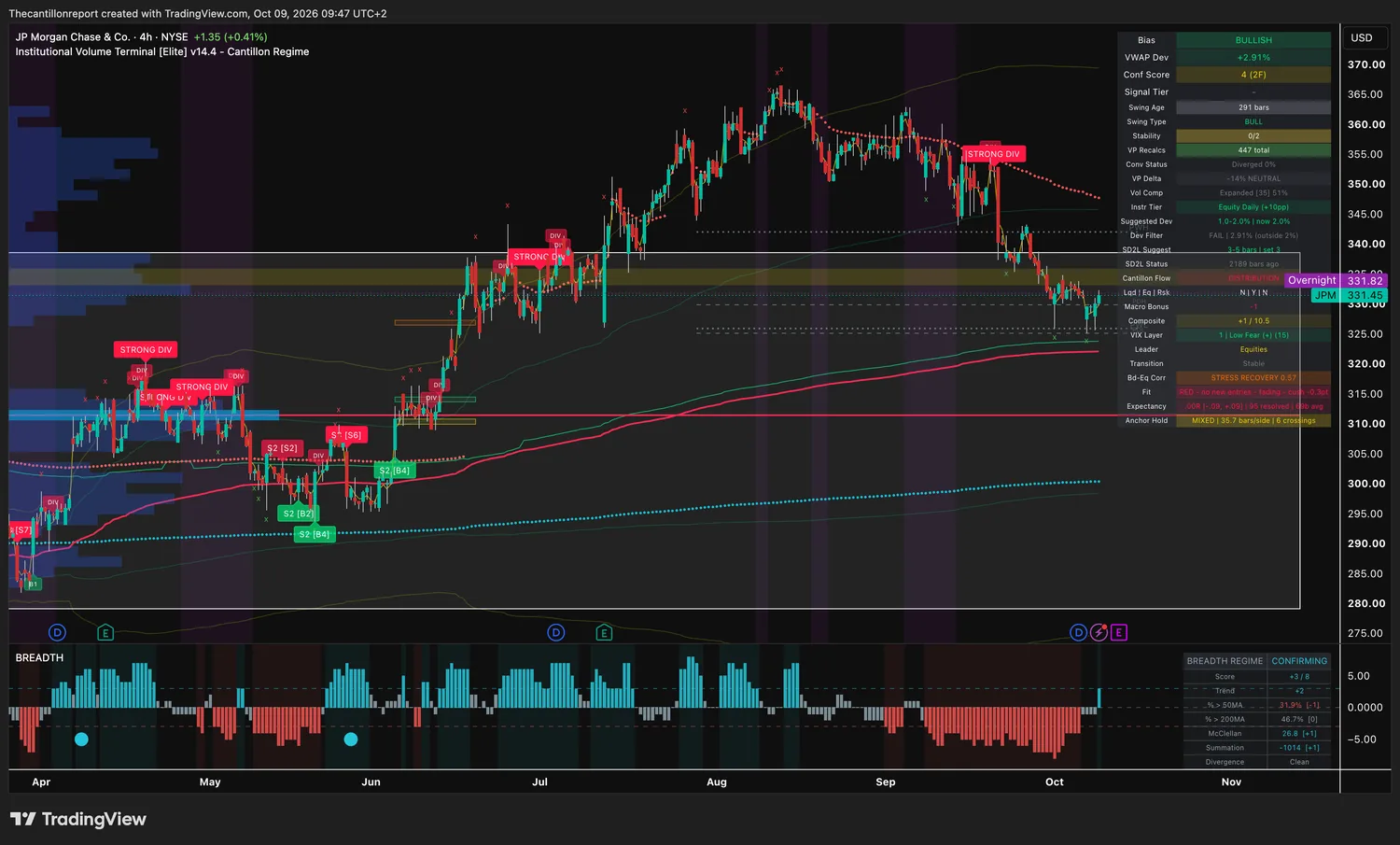Click the breadth Score '+3 / 8' value
The width and height of the screenshot is (1400, 845).
point(1299,677)
